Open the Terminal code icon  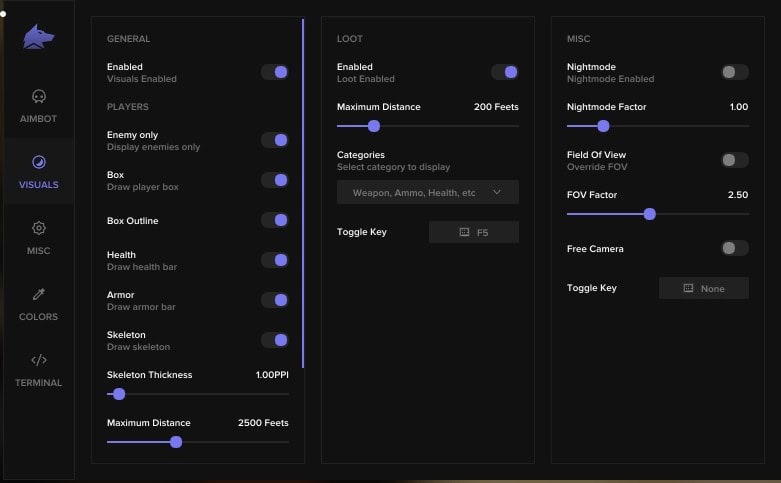tap(39, 360)
